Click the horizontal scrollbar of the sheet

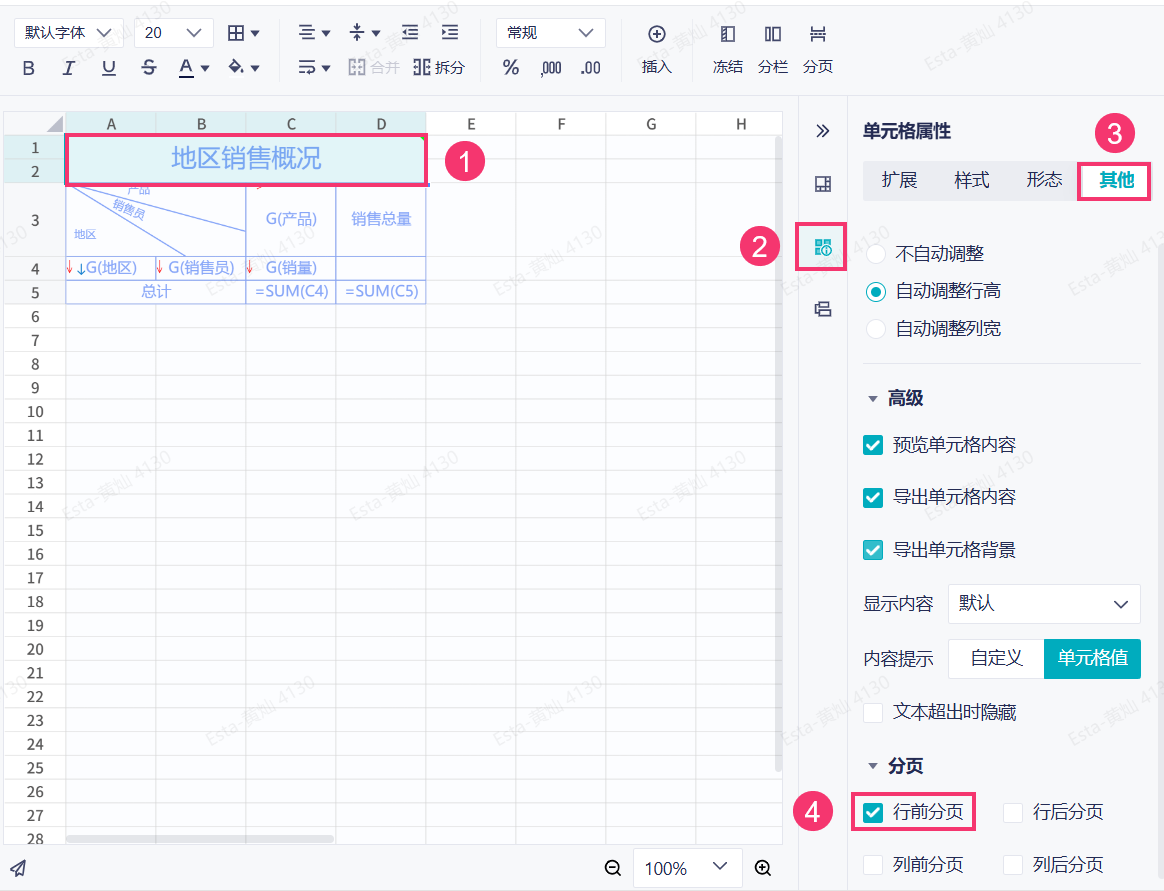pyautogui.click(x=200, y=839)
